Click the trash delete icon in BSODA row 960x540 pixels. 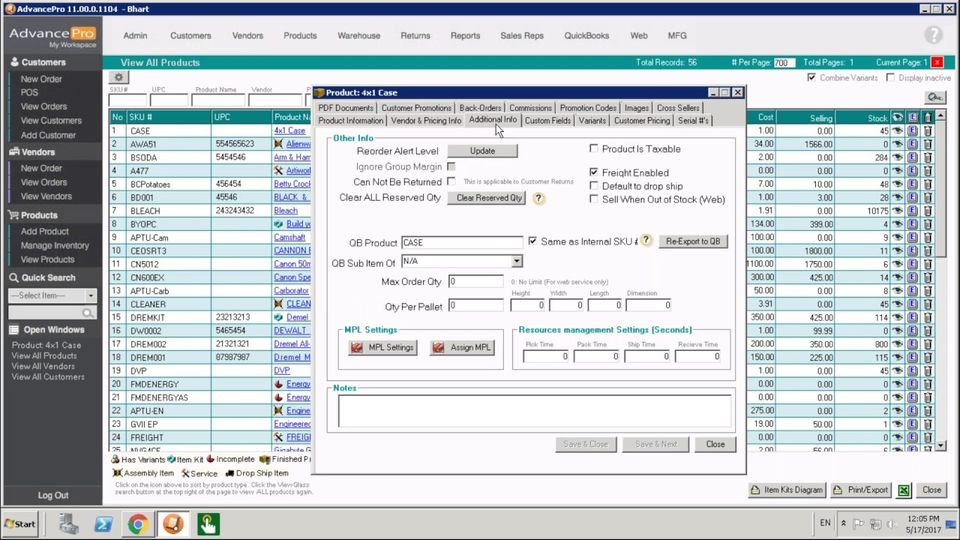(x=928, y=157)
